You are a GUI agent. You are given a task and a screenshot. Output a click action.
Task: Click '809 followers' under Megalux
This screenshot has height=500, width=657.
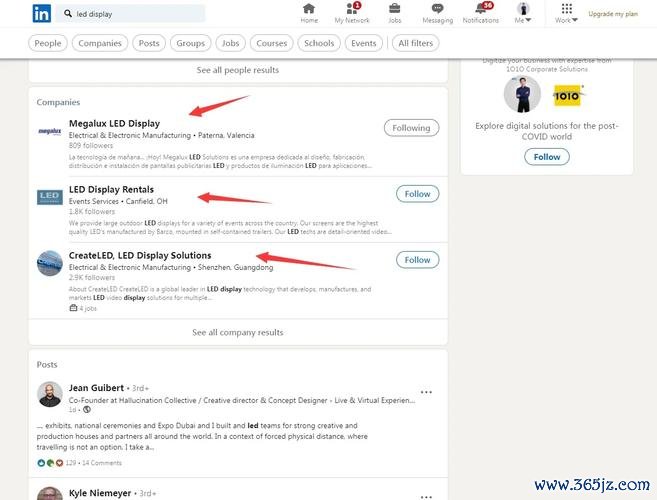91,145
